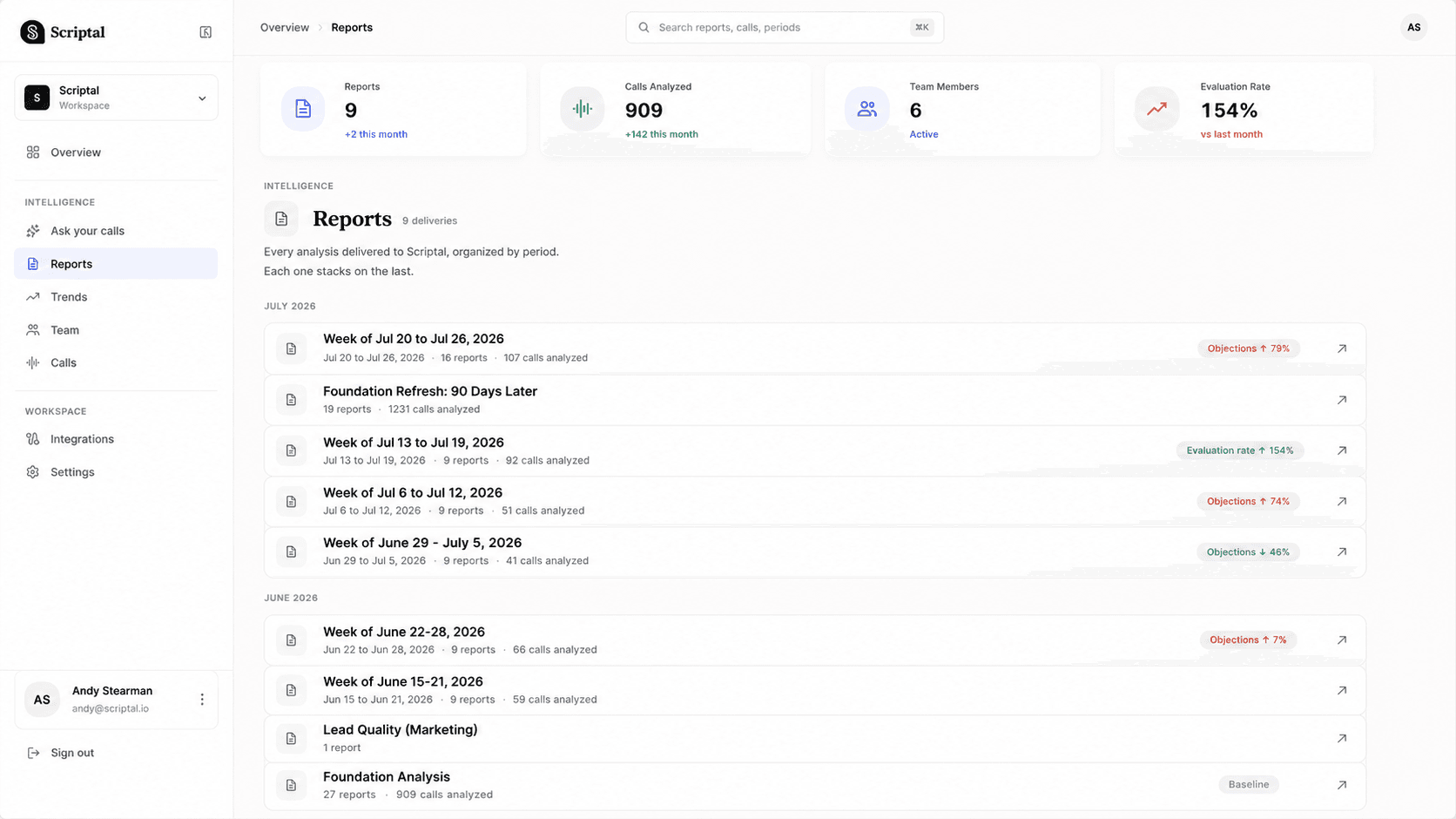
Task: Open Overview in the sidebar
Action: (x=116, y=152)
